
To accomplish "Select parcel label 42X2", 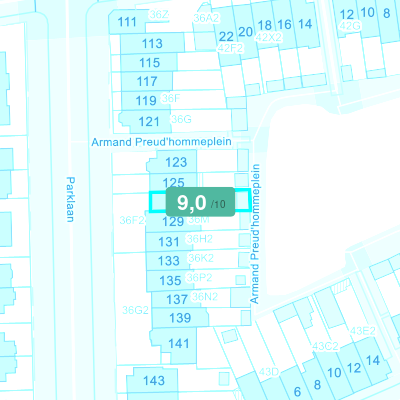I will tap(269, 38).
